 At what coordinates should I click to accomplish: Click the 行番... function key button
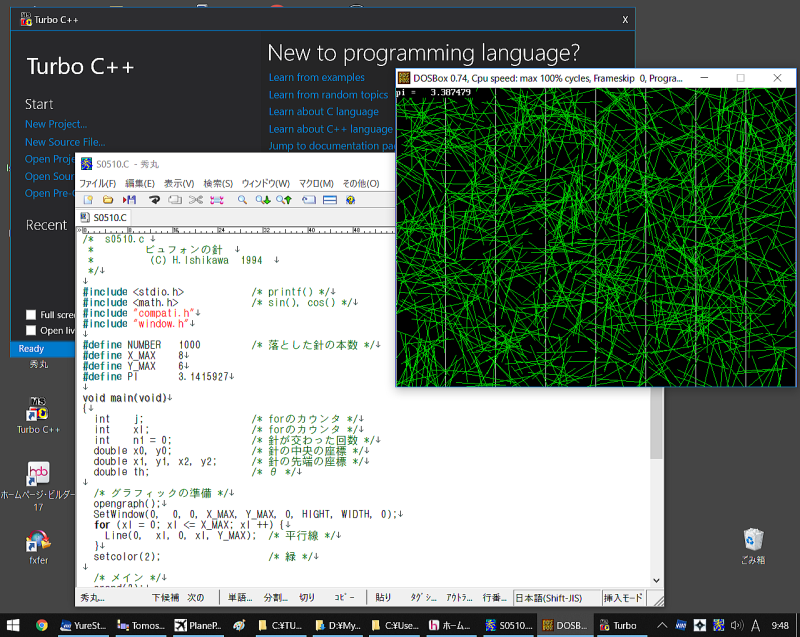pyautogui.click(x=494, y=598)
